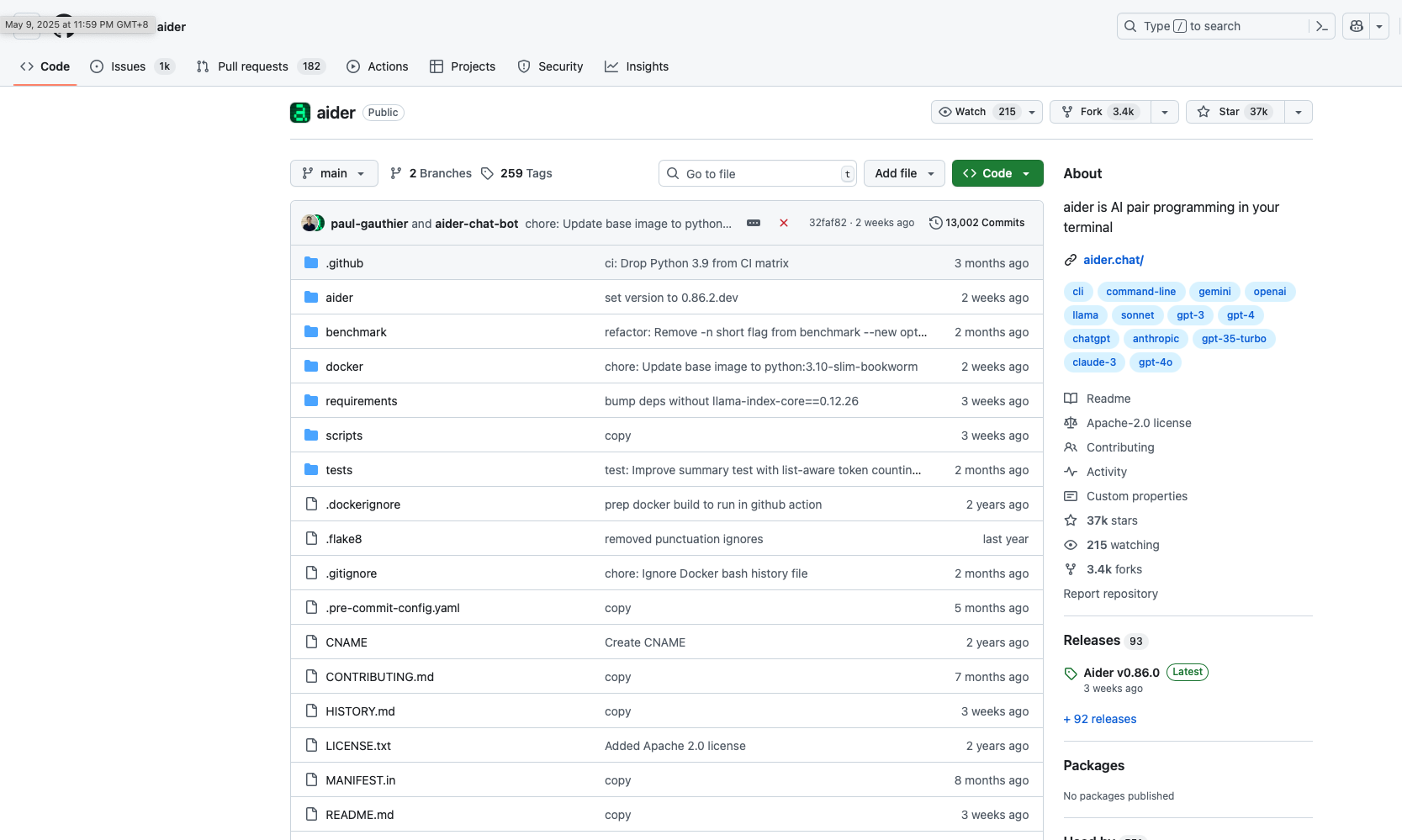The width and height of the screenshot is (1402, 840).
Task: Open the Add file dropdown
Action: pos(904,173)
